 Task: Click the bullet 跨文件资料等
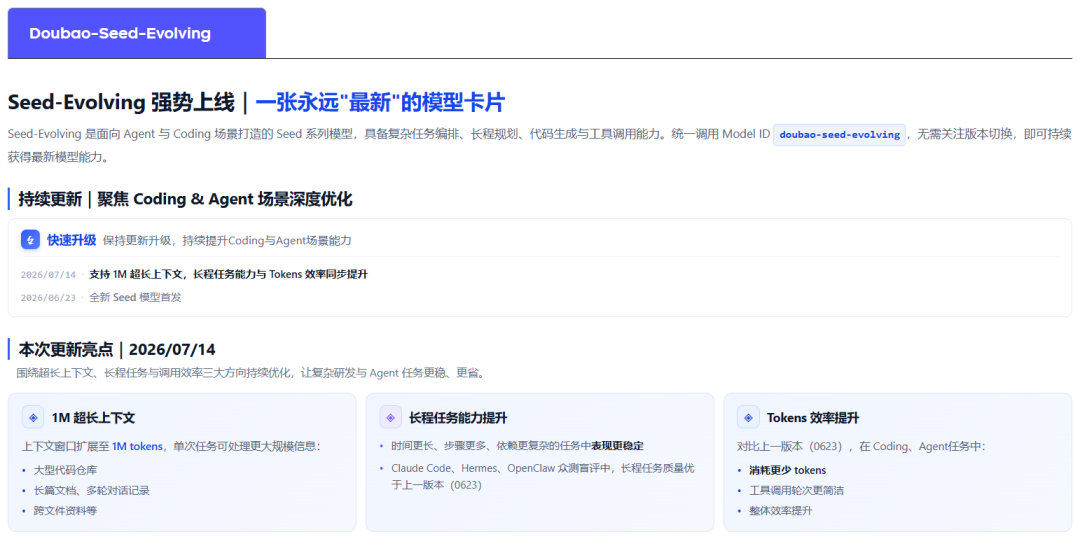click(65, 511)
